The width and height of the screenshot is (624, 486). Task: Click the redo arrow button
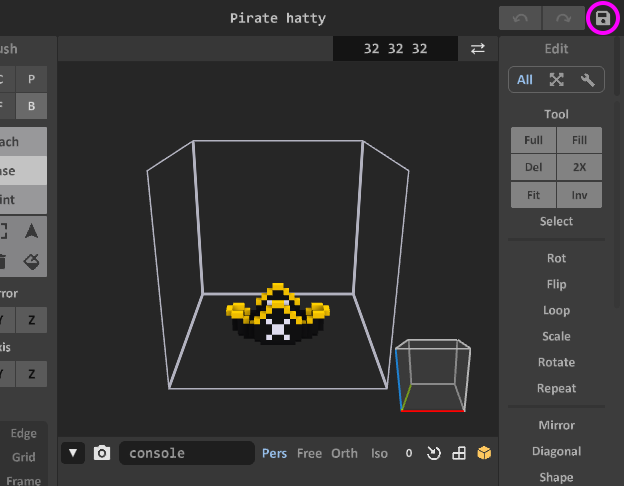tap(563, 18)
